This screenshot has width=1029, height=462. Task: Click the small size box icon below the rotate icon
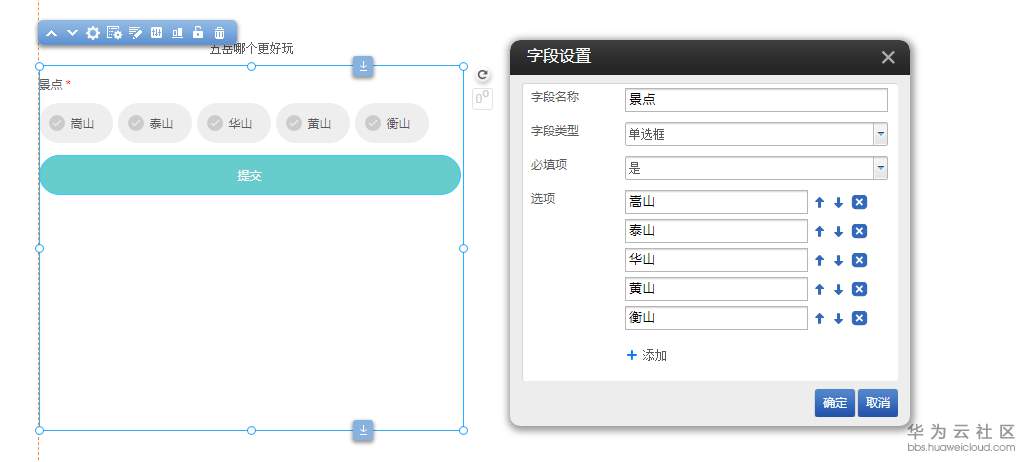point(482,98)
